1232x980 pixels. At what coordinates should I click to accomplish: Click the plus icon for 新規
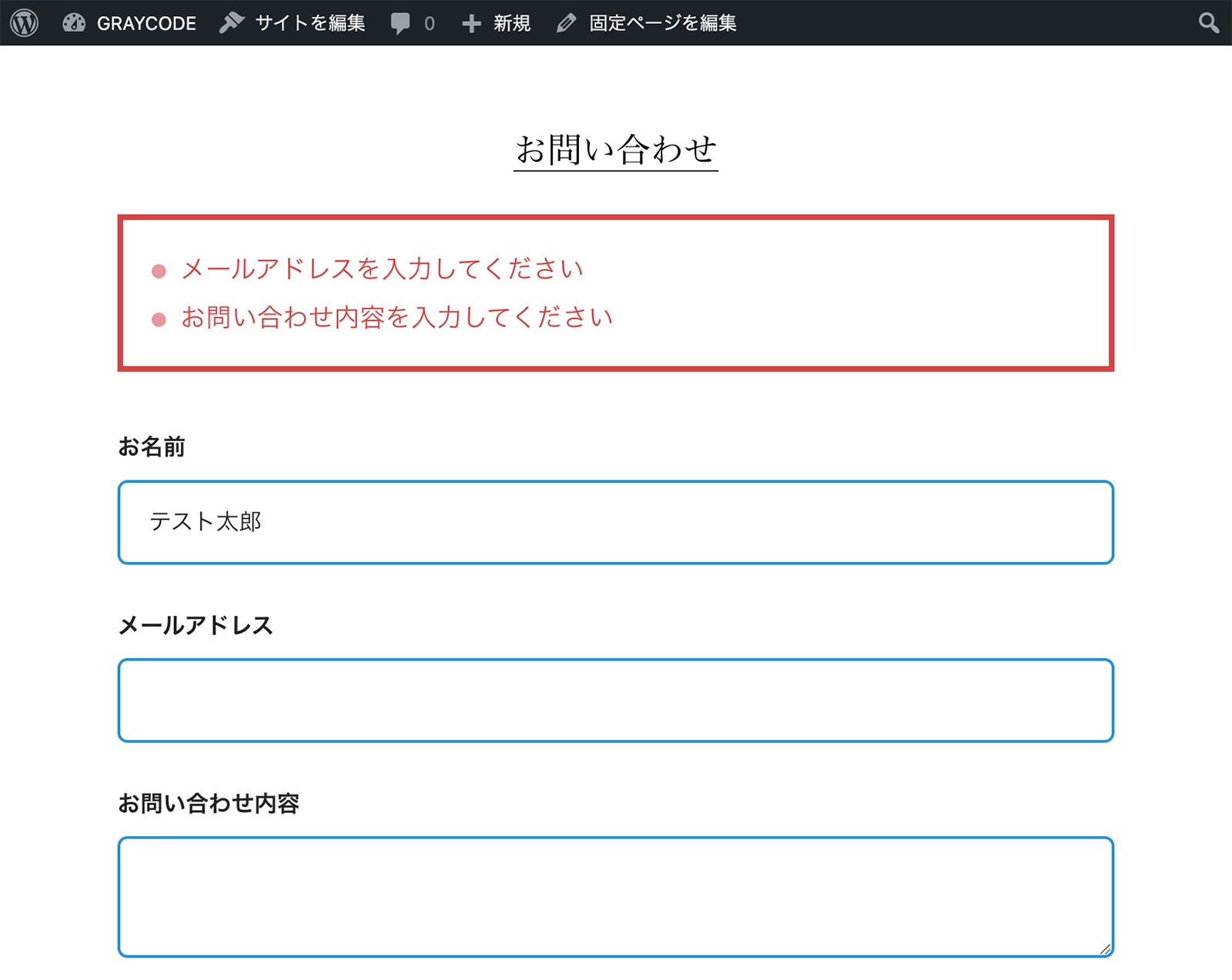(471, 24)
